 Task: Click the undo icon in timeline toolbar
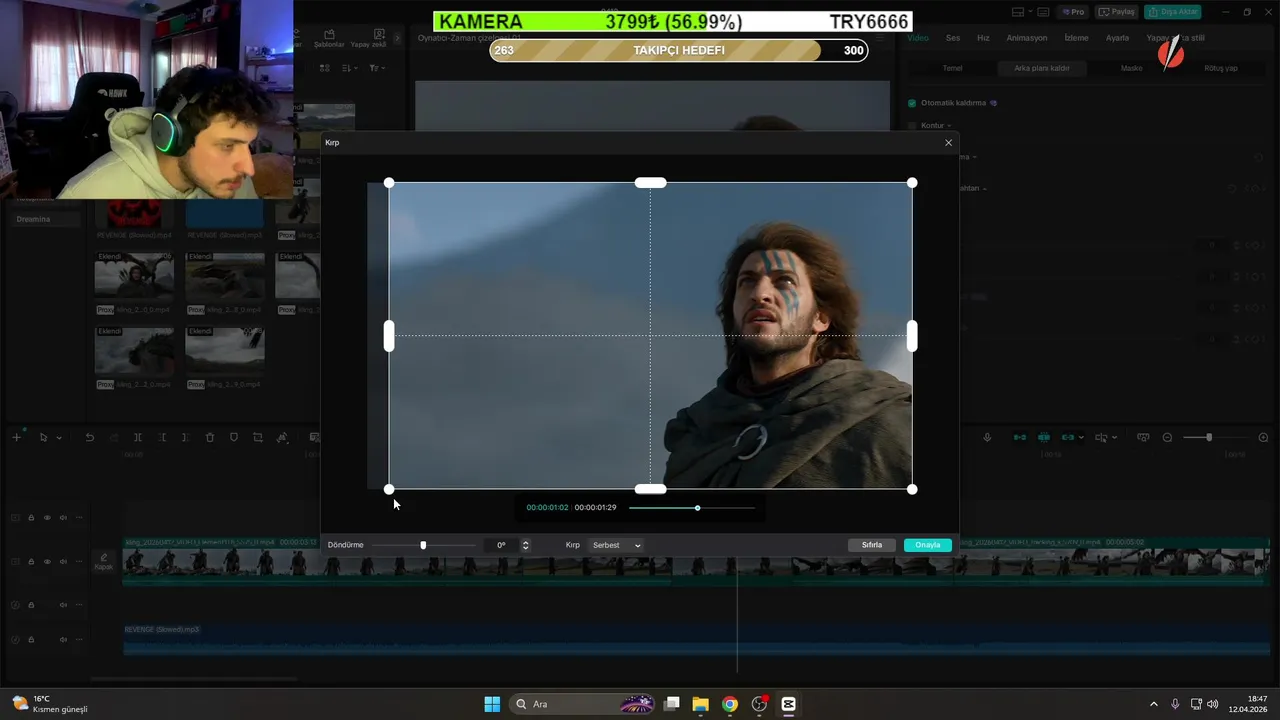click(x=89, y=437)
